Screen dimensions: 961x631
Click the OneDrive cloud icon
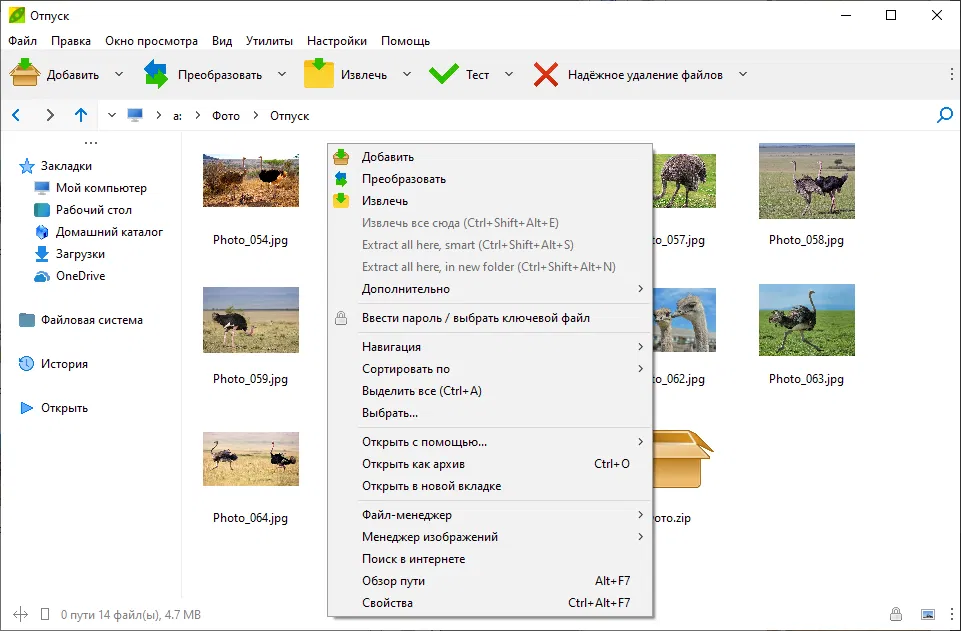coord(42,276)
